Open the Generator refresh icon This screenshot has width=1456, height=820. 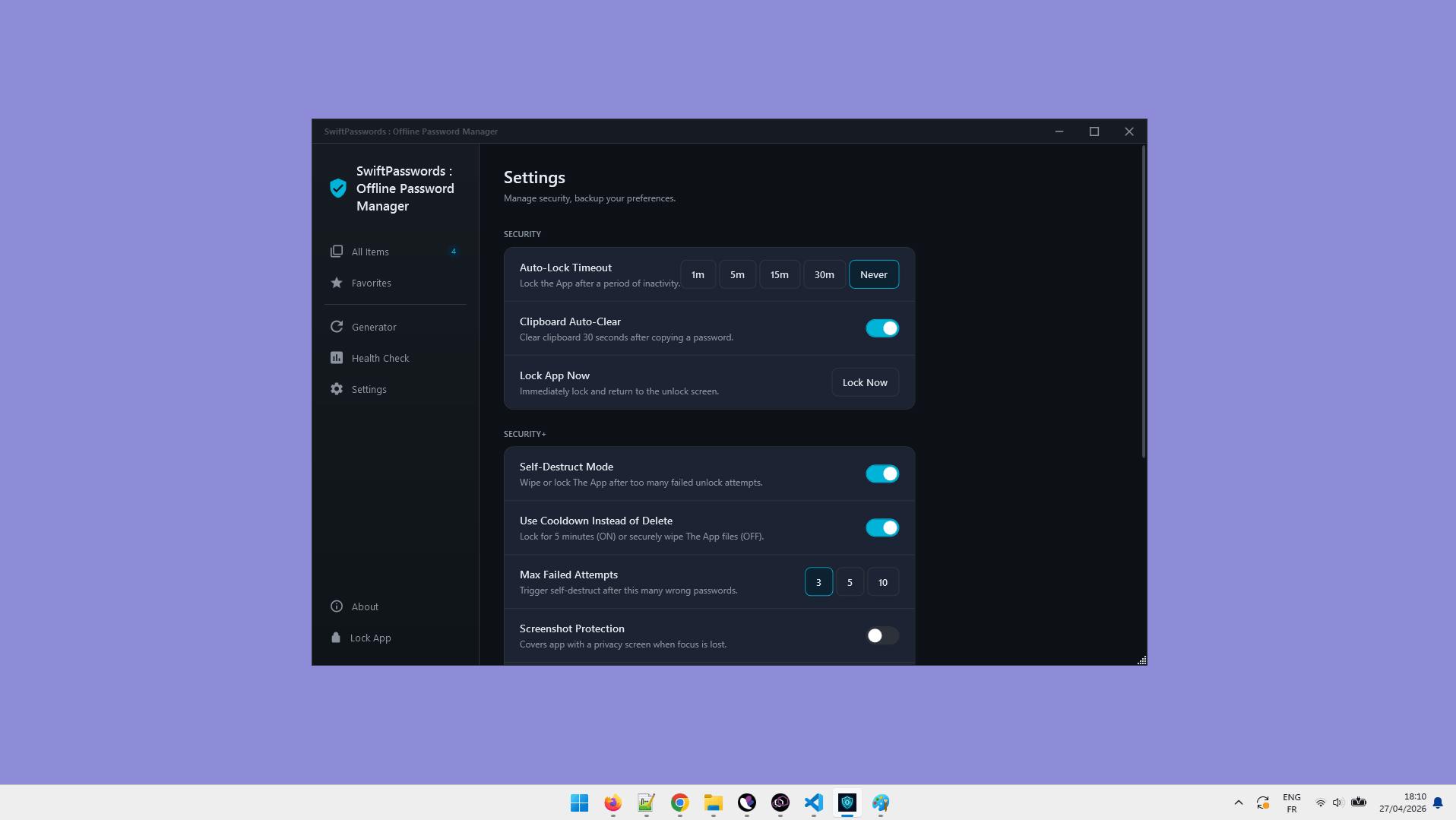point(337,327)
